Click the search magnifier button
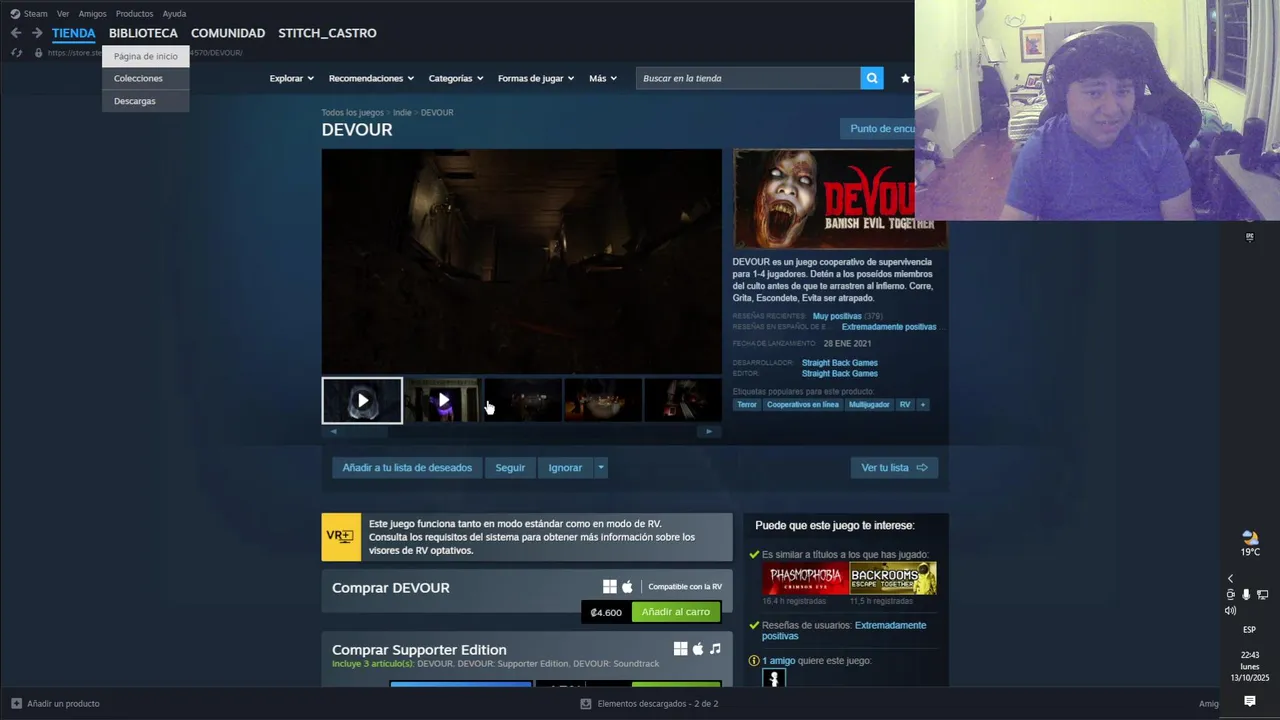 click(872, 78)
